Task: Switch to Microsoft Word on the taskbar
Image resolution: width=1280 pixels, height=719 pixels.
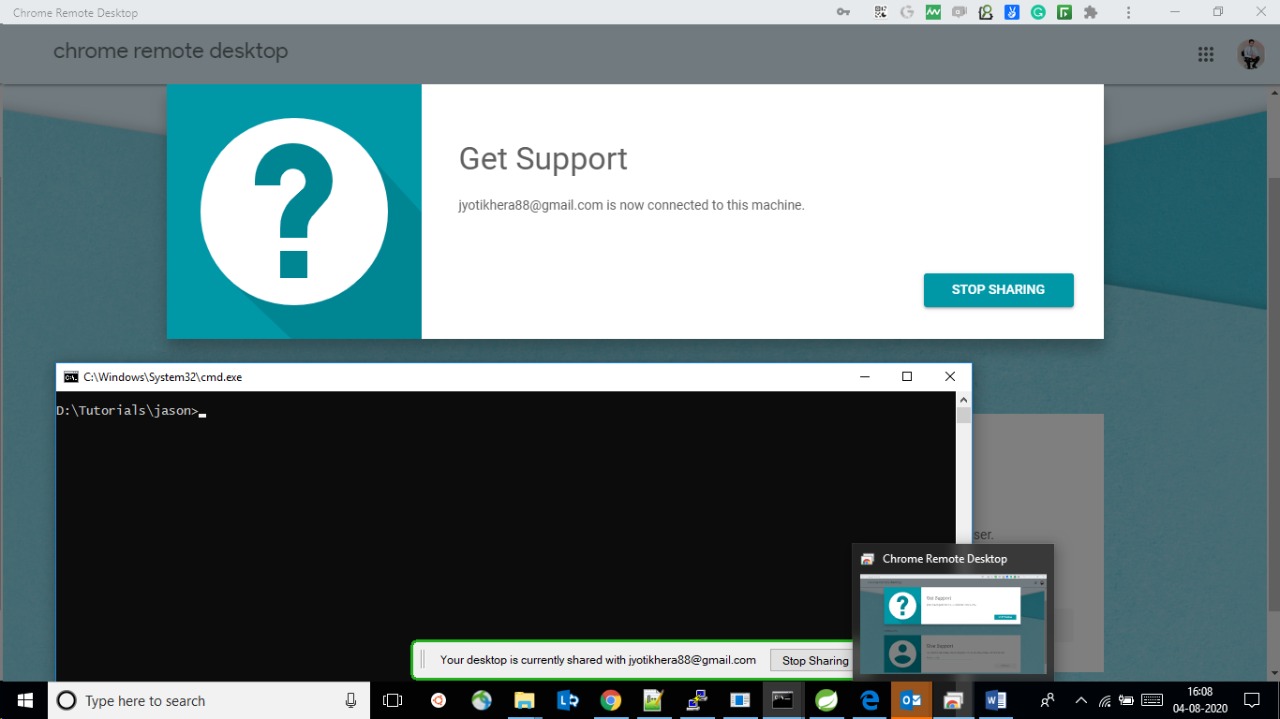Action: point(996,700)
